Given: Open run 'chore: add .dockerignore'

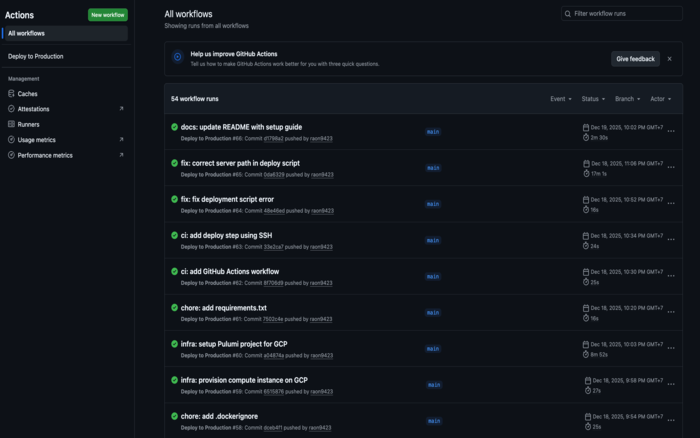Looking at the screenshot, I should tap(219, 417).
